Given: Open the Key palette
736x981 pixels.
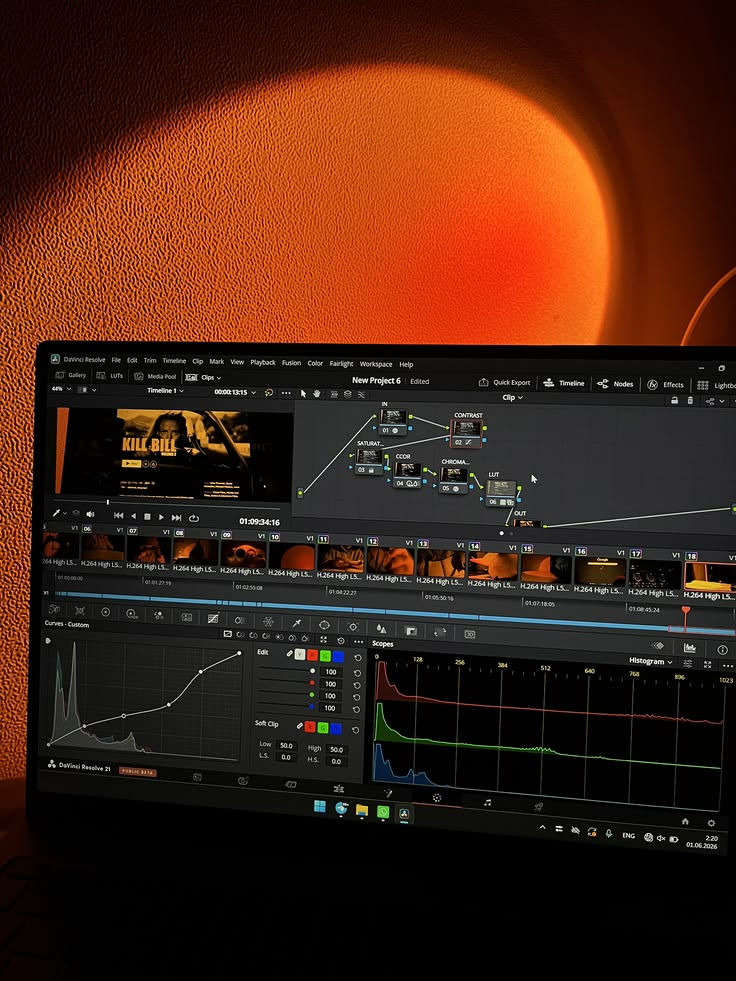Looking at the screenshot, I should (x=411, y=631).
